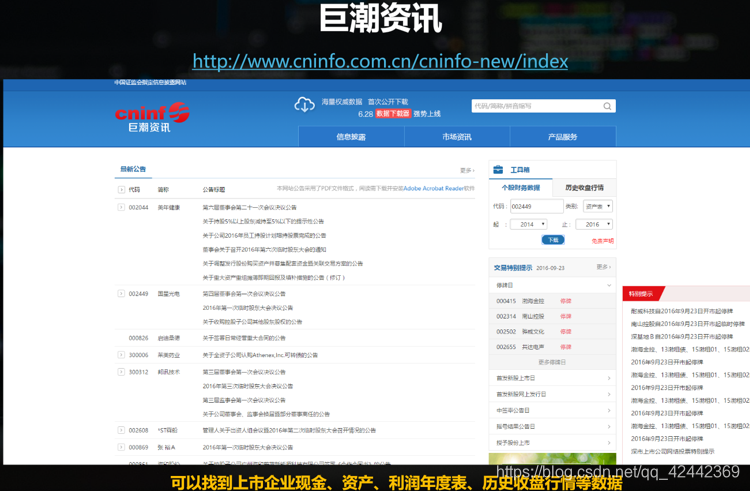Click the 002314 南山控股 suspension row
Screen dimensions: 750x491
(x=552, y=316)
